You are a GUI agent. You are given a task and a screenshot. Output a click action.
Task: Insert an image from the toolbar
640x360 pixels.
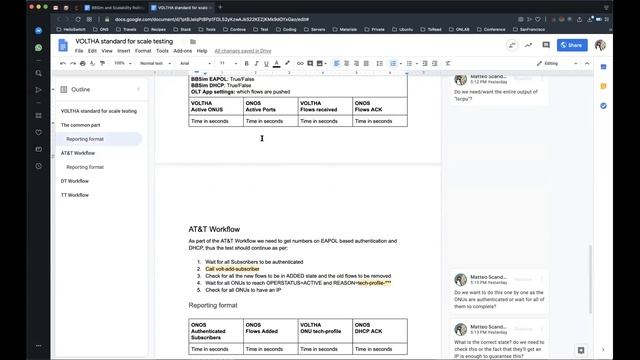click(x=320, y=63)
